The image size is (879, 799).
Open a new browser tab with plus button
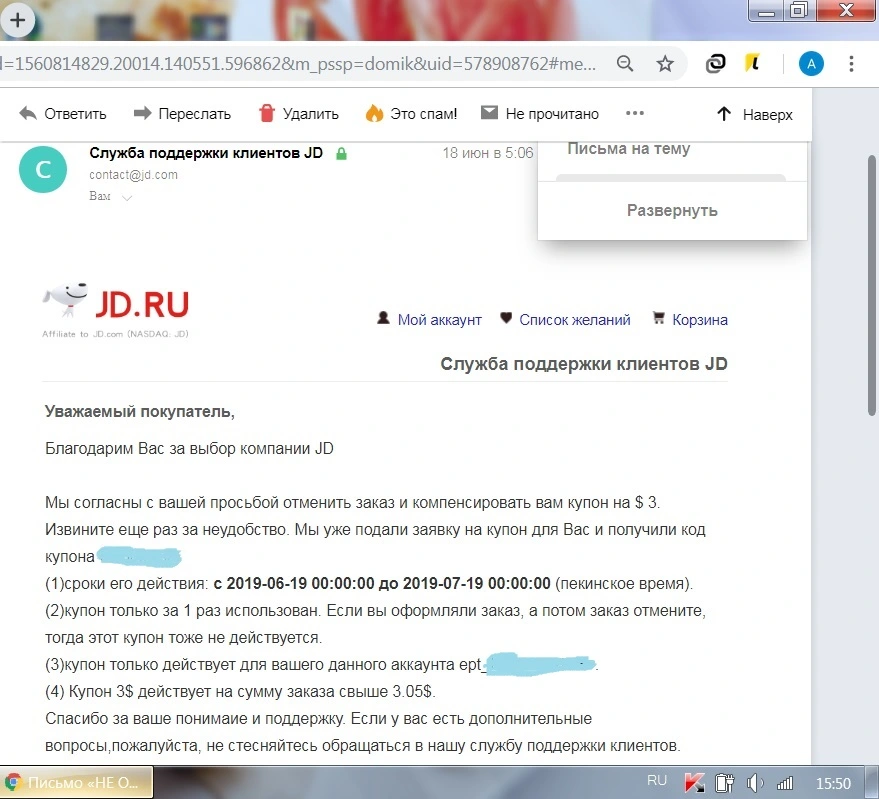click(17, 20)
